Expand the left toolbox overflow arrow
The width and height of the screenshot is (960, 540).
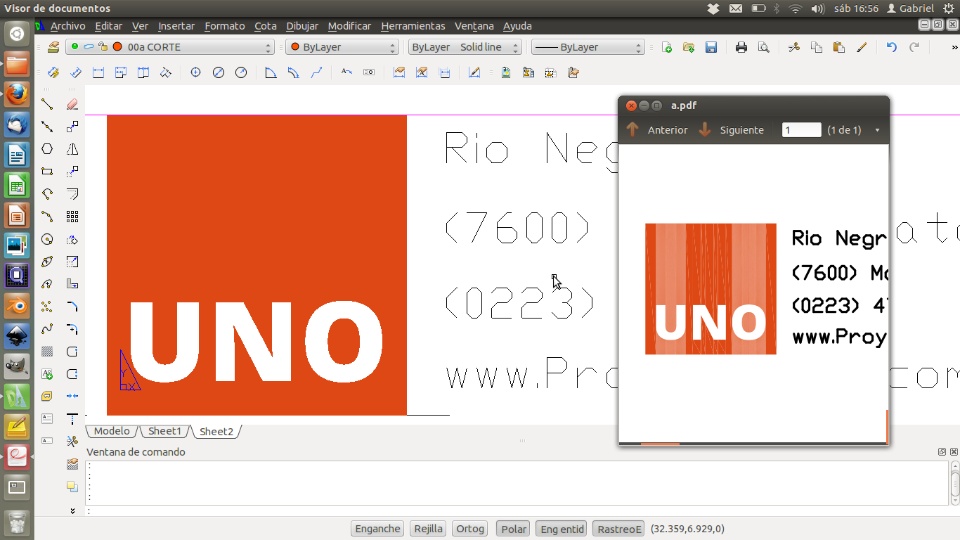click(x=72, y=510)
